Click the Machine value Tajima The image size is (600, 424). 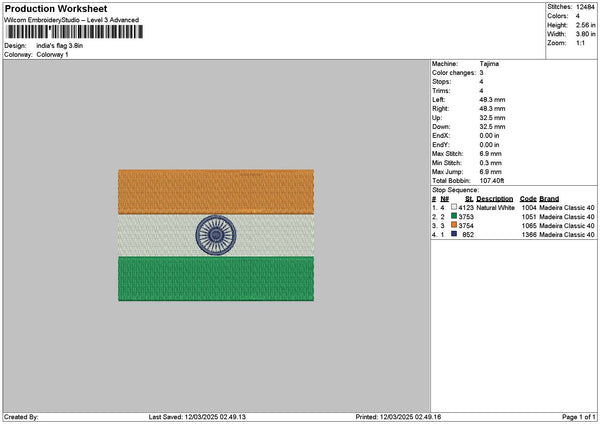490,63
